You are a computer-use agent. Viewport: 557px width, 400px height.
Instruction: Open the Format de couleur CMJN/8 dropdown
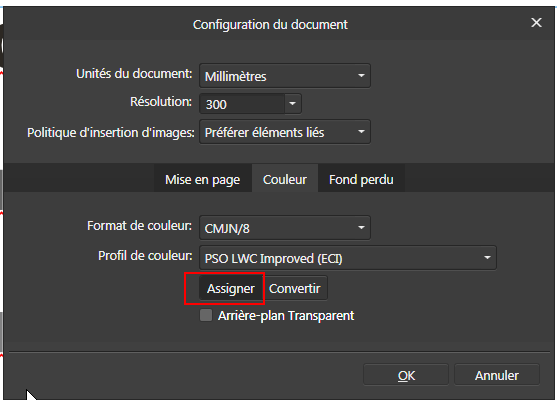point(285,228)
